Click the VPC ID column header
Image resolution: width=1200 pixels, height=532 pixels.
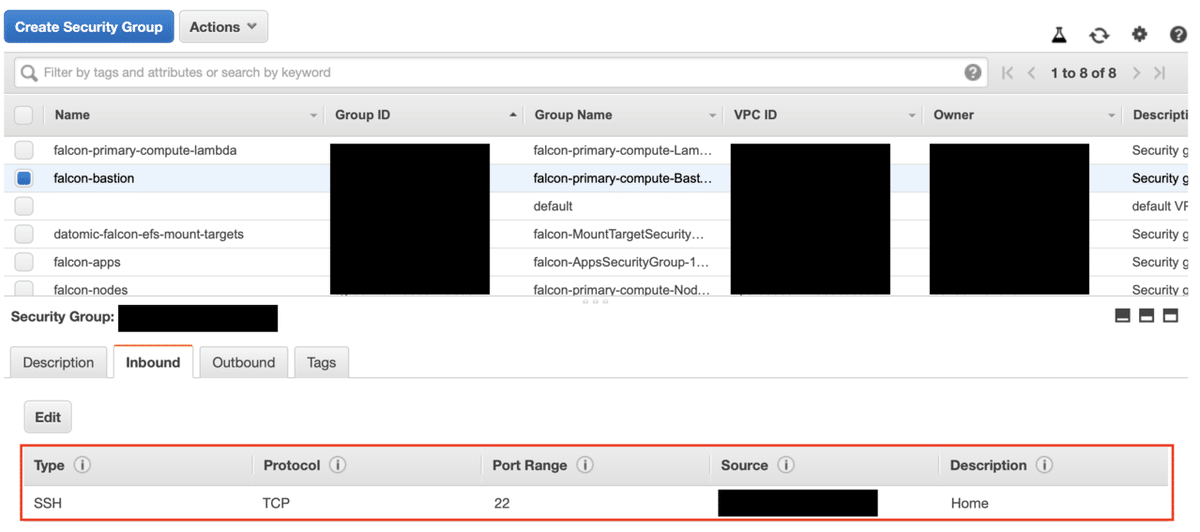click(755, 115)
